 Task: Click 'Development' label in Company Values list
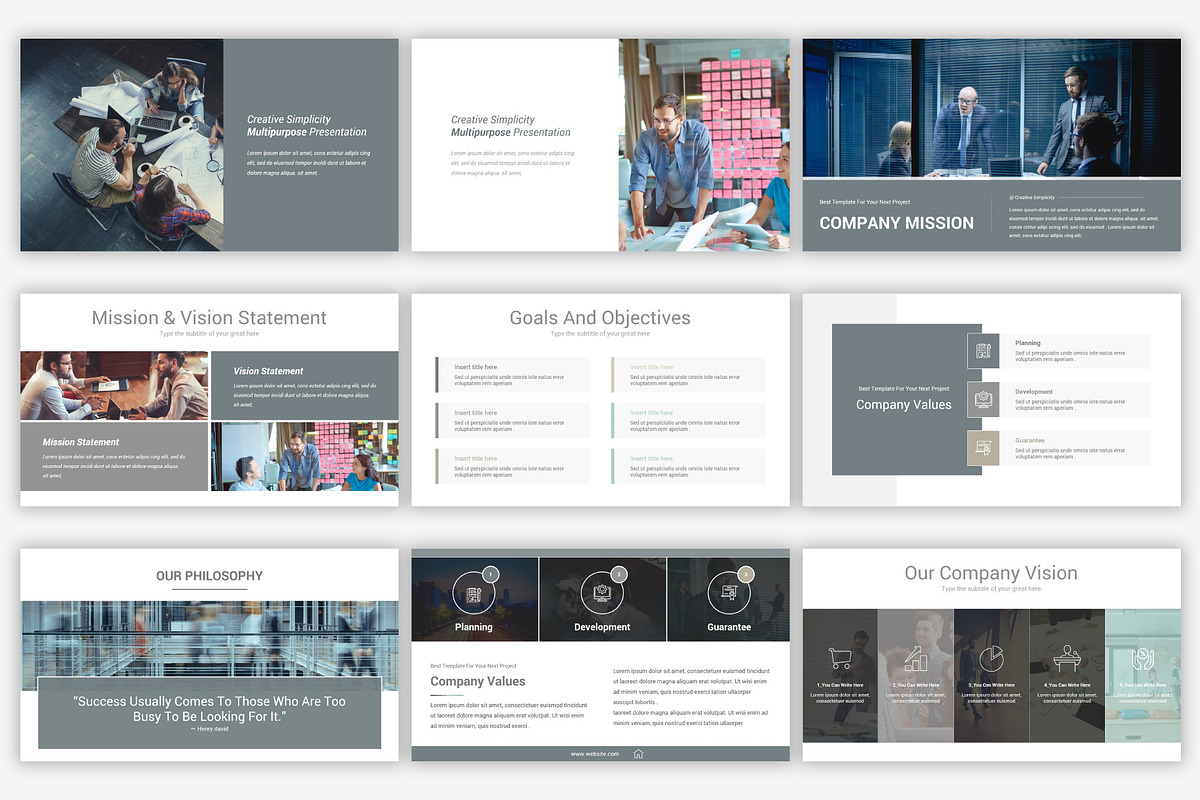point(1034,392)
